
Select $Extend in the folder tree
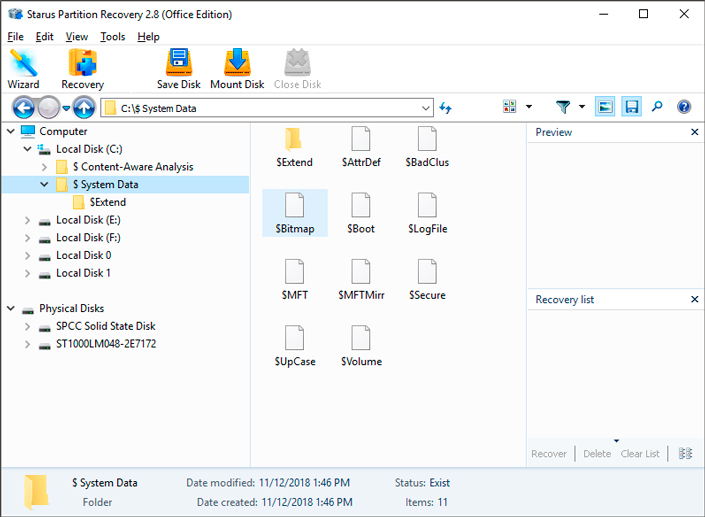tap(107, 202)
